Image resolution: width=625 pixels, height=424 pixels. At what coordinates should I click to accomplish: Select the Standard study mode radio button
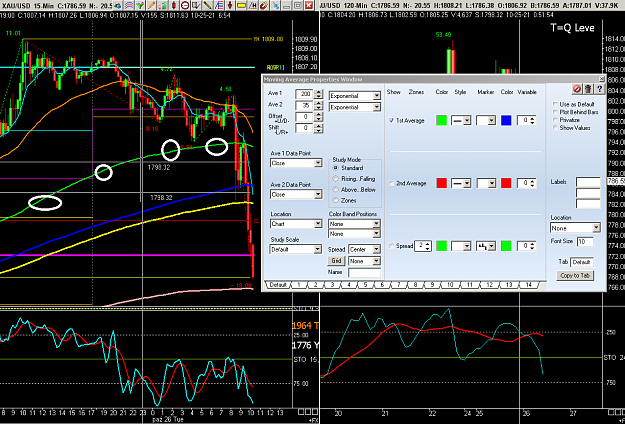click(x=335, y=168)
